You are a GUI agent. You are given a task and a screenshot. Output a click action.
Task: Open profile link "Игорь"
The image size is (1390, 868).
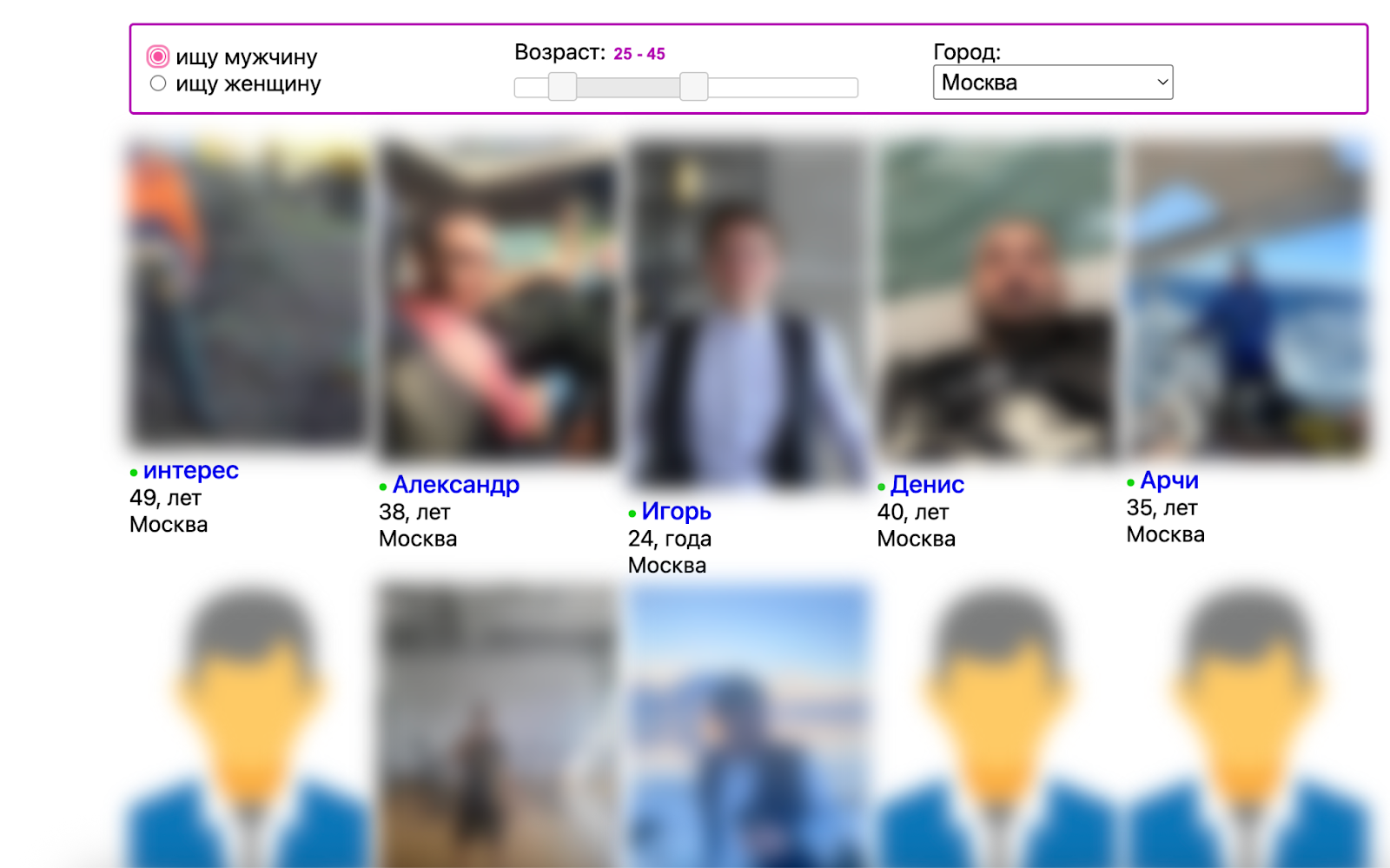pos(676,511)
